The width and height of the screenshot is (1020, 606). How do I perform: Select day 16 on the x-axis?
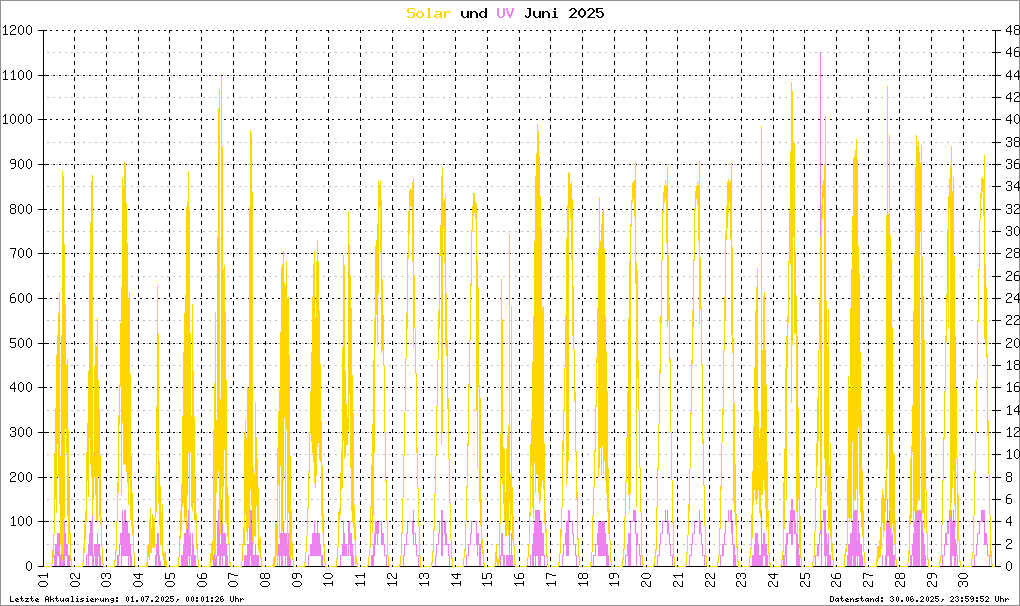pos(518,580)
